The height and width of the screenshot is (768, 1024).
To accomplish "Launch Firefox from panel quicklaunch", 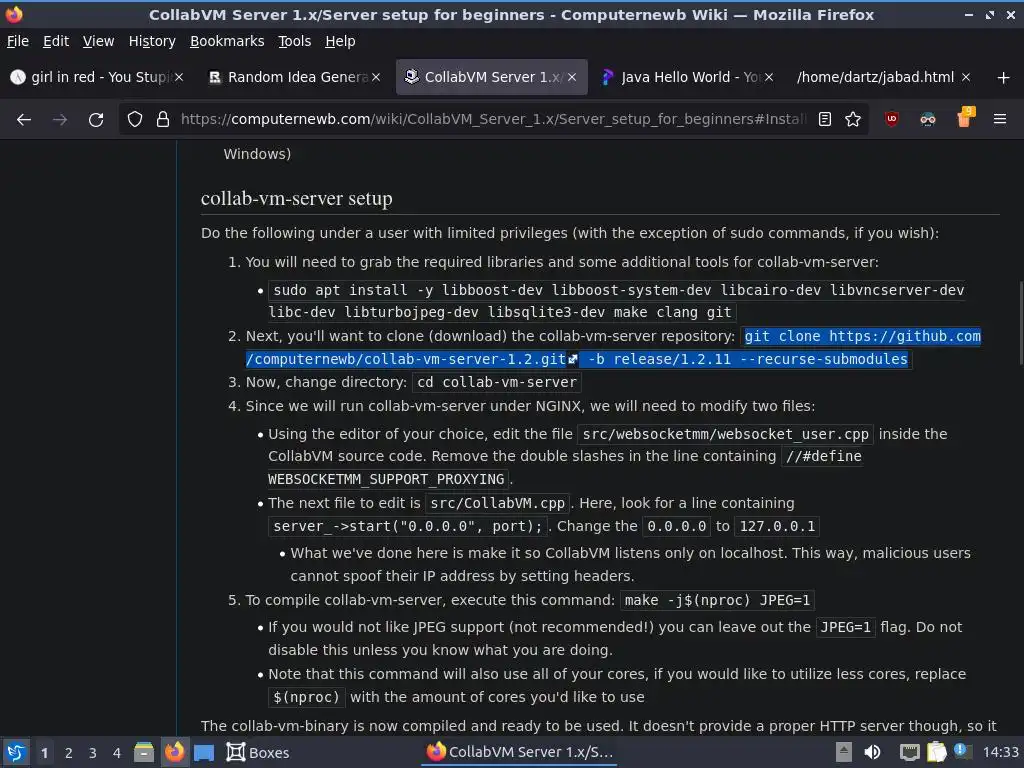I will pos(174,752).
